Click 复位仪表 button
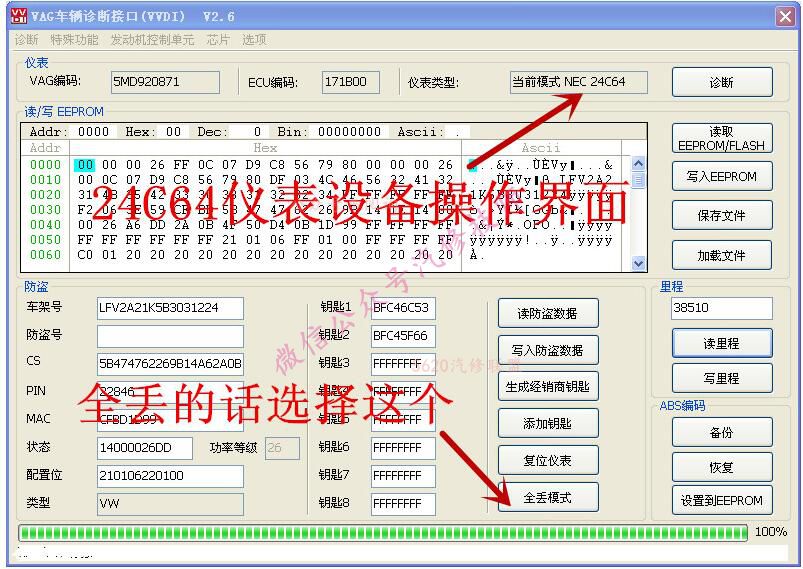The image size is (803, 569). (x=548, y=460)
